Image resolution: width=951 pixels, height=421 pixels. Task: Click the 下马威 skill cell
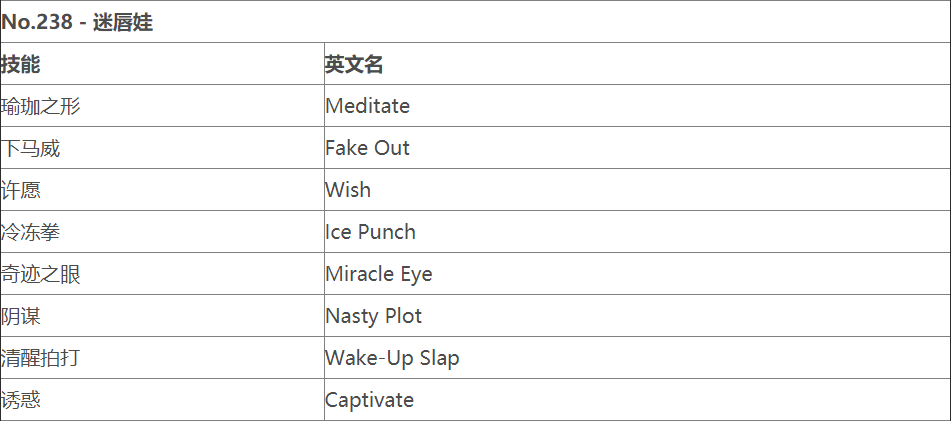coord(31,148)
